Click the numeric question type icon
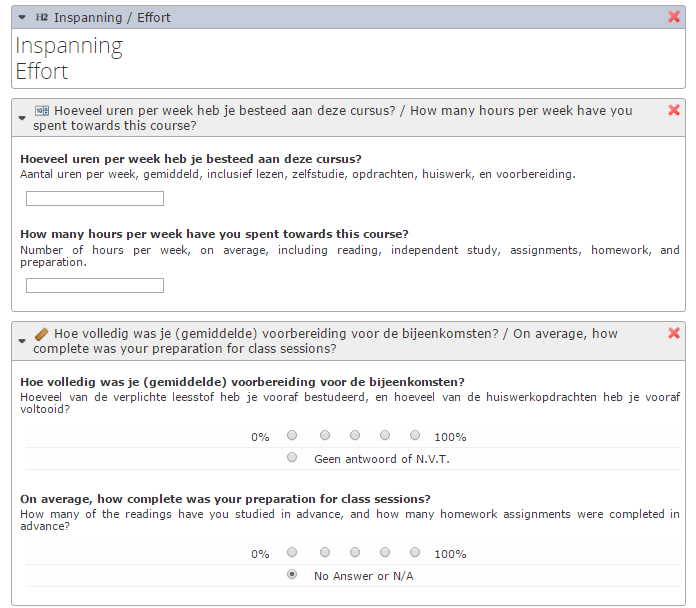Image resolution: width=696 pixels, height=608 pixels. (42, 111)
